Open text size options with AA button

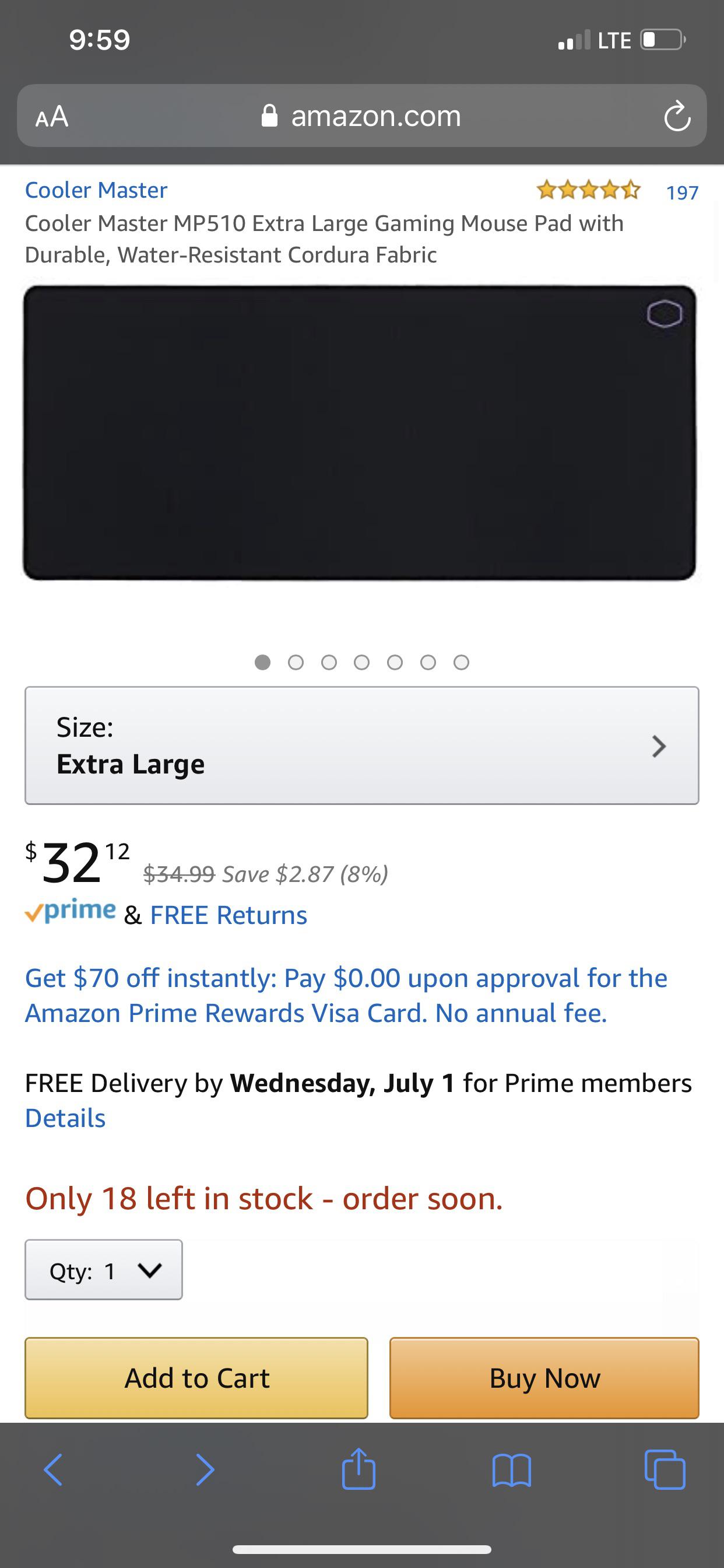[54, 117]
